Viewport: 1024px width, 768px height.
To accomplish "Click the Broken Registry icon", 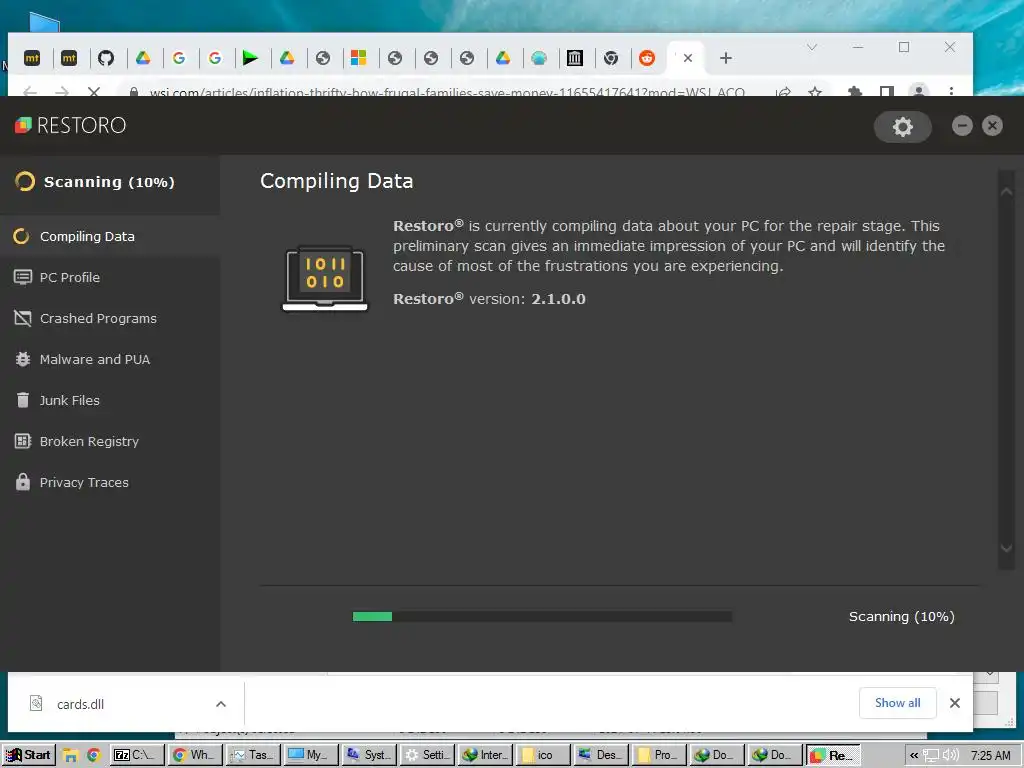I will point(23,441).
